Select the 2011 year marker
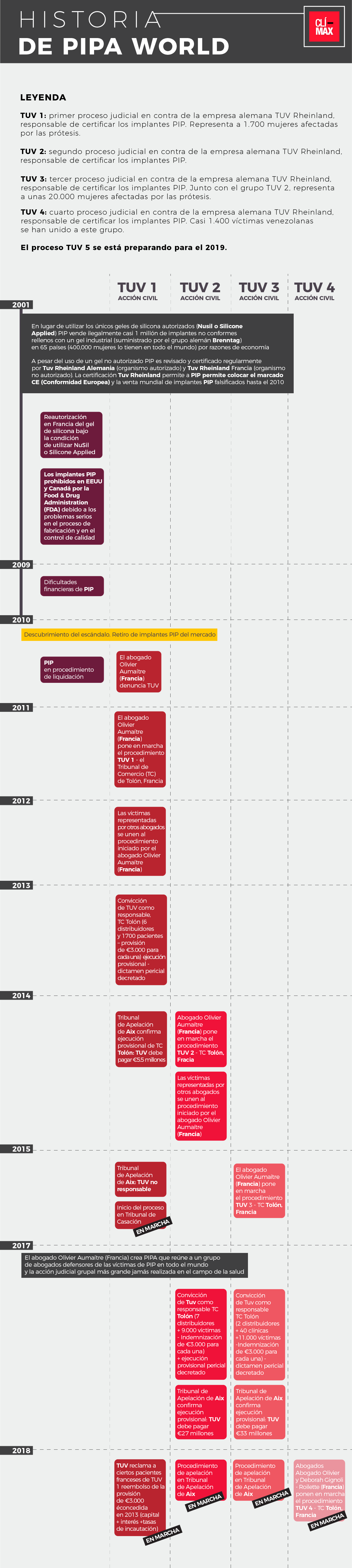 tap(16, 708)
